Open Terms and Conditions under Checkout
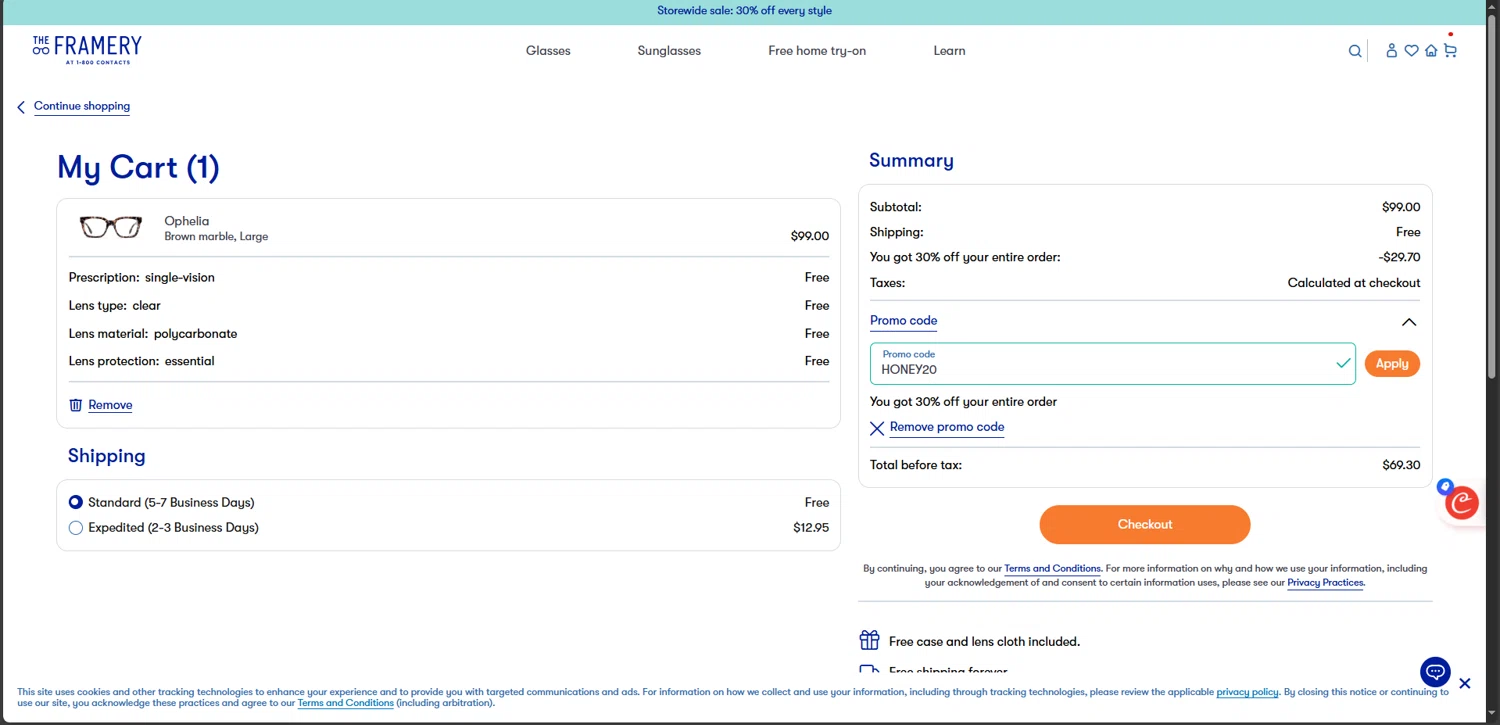 coord(1052,569)
